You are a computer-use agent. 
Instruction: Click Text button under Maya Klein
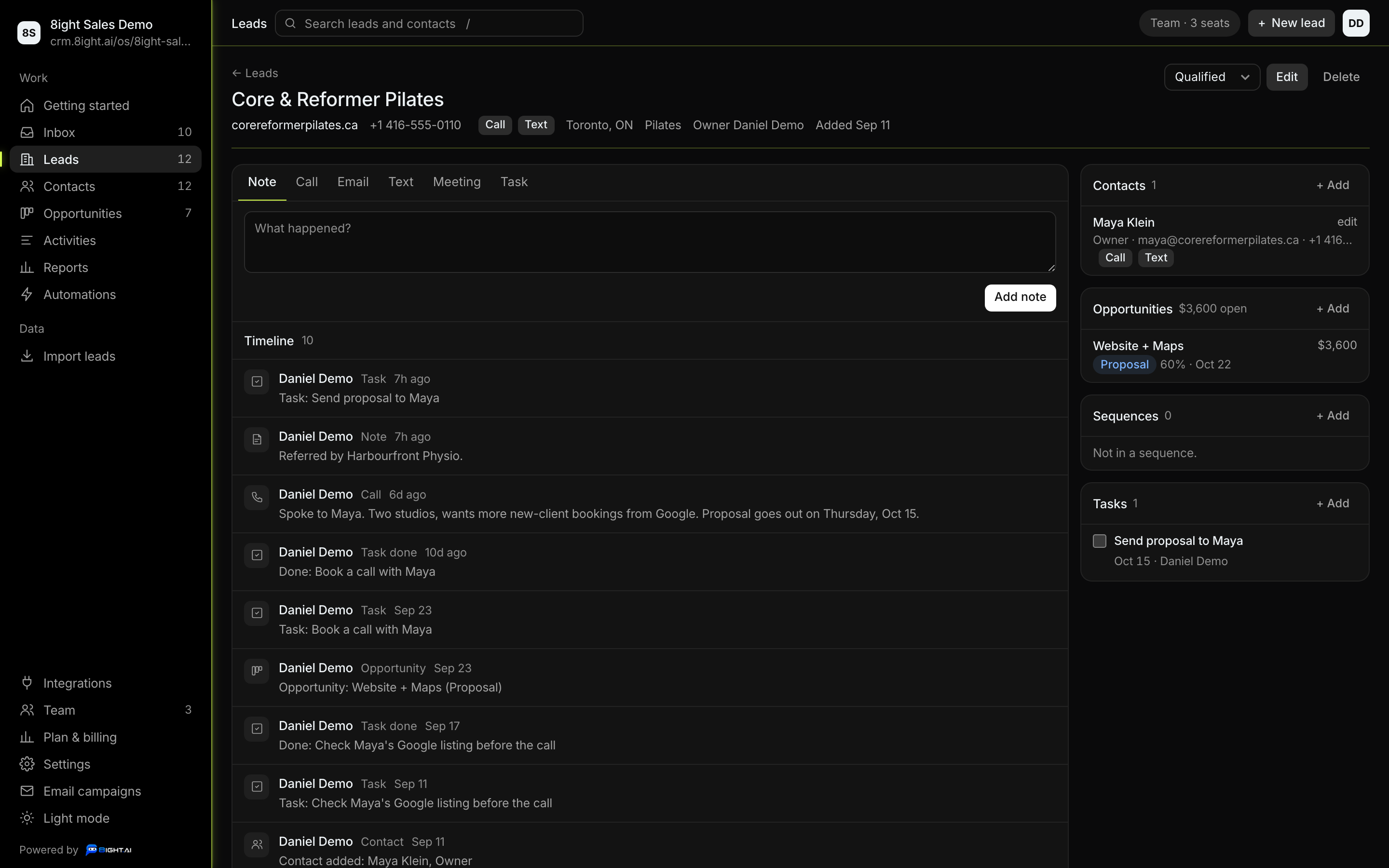tap(1156, 258)
